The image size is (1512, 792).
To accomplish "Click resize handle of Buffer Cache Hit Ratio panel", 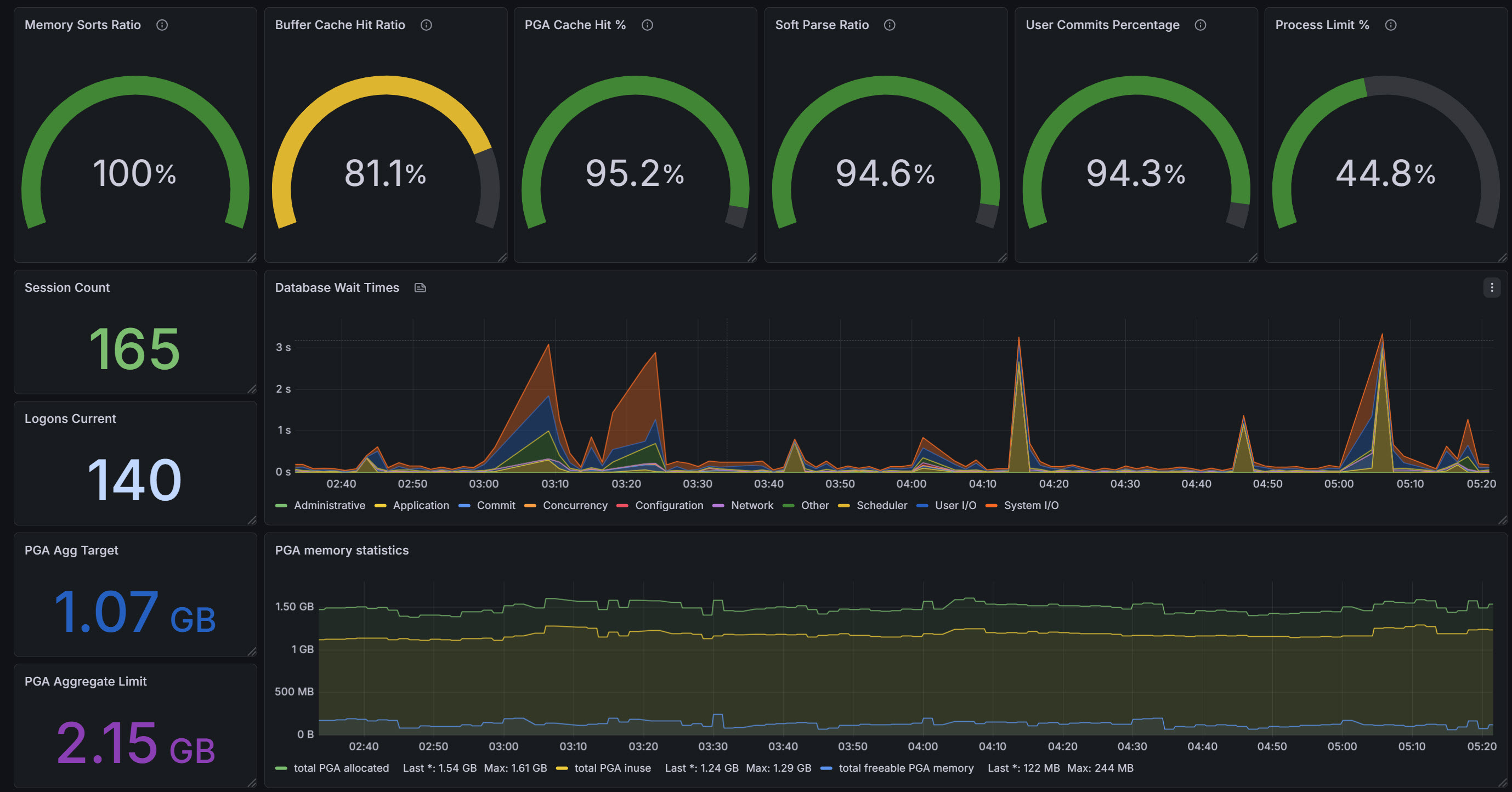I will click(x=502, y=257).
